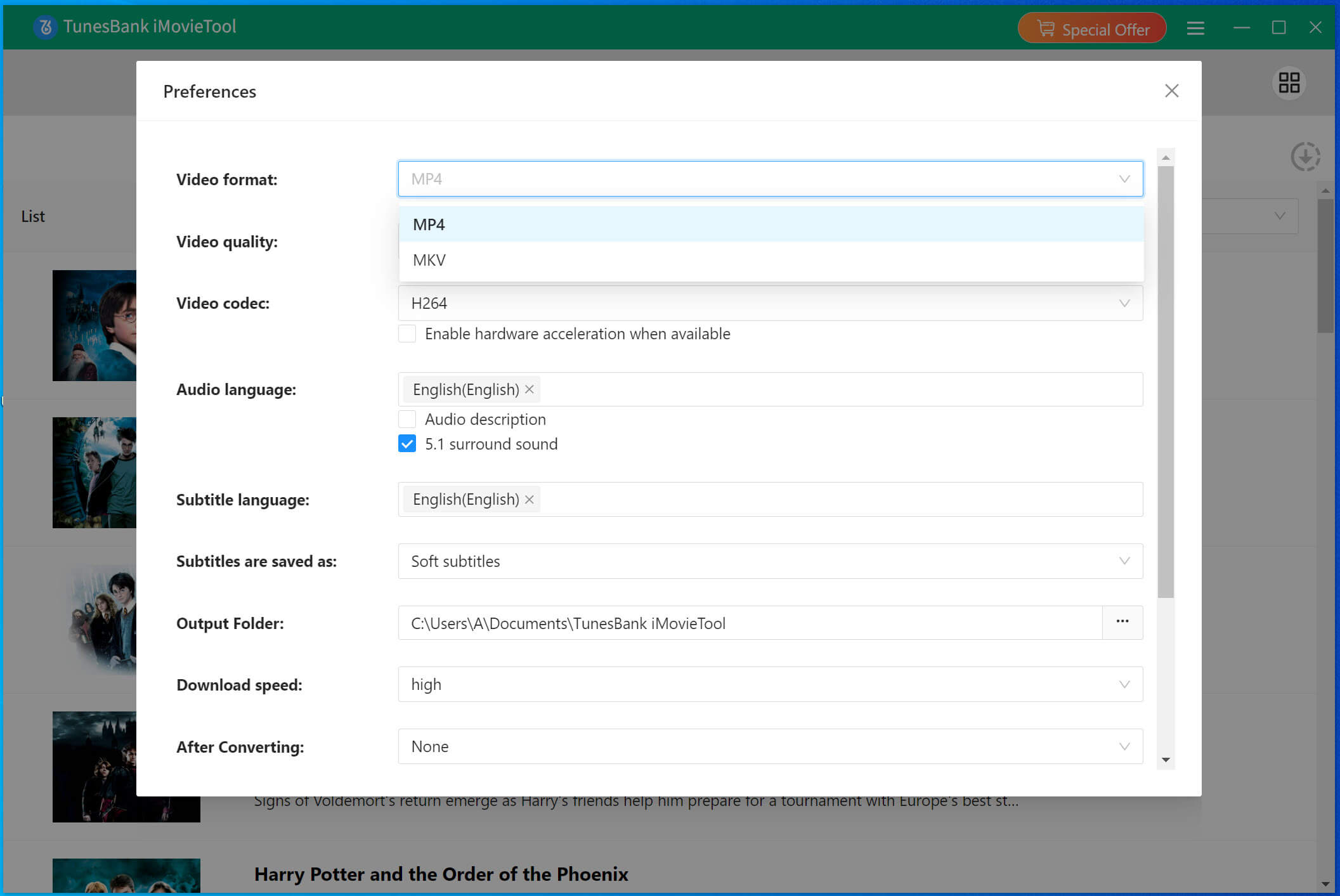
Task: Remove English tag from Audio language
Action: coord(530,389)
